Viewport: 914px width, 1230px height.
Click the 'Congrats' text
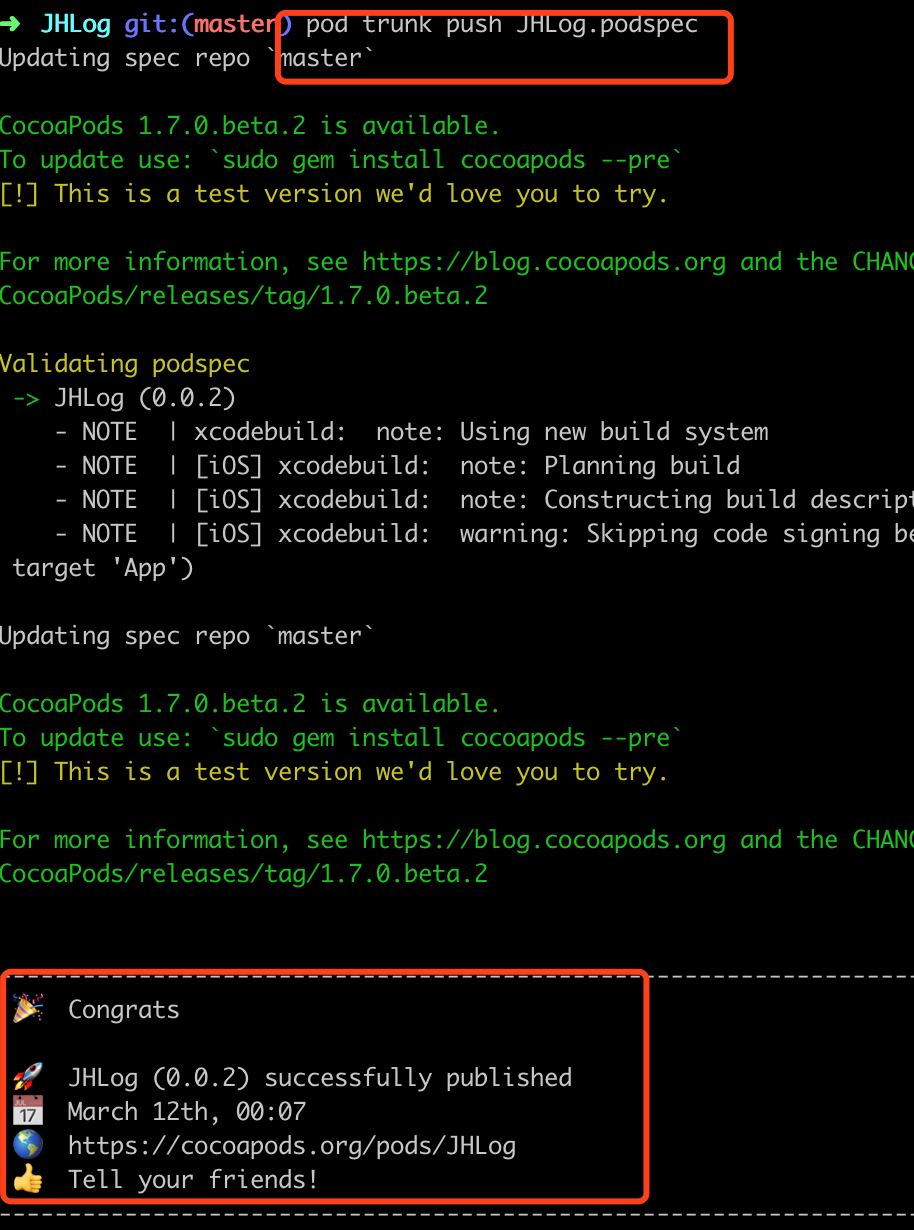(124, 1010)
